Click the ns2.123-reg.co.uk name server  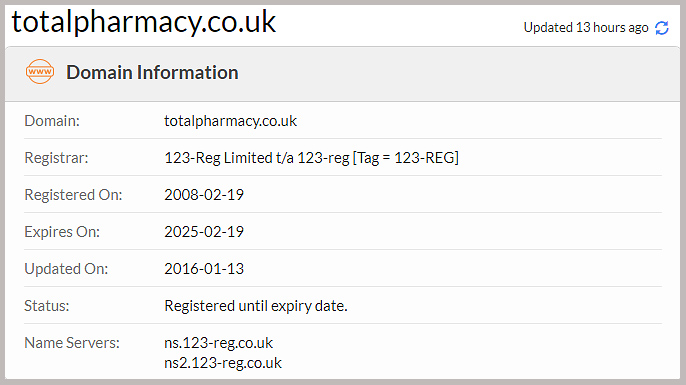[x=223, y=363]
